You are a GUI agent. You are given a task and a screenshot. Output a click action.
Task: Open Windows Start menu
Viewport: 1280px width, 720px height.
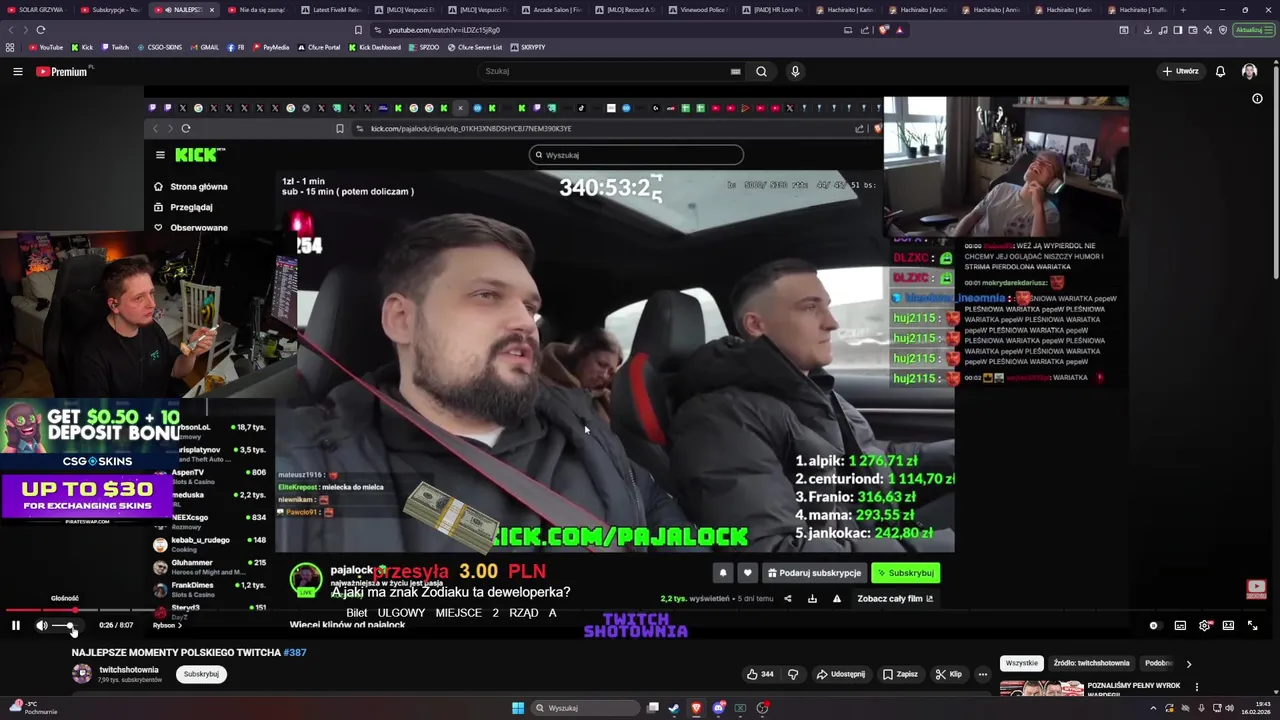click(517, 708)
